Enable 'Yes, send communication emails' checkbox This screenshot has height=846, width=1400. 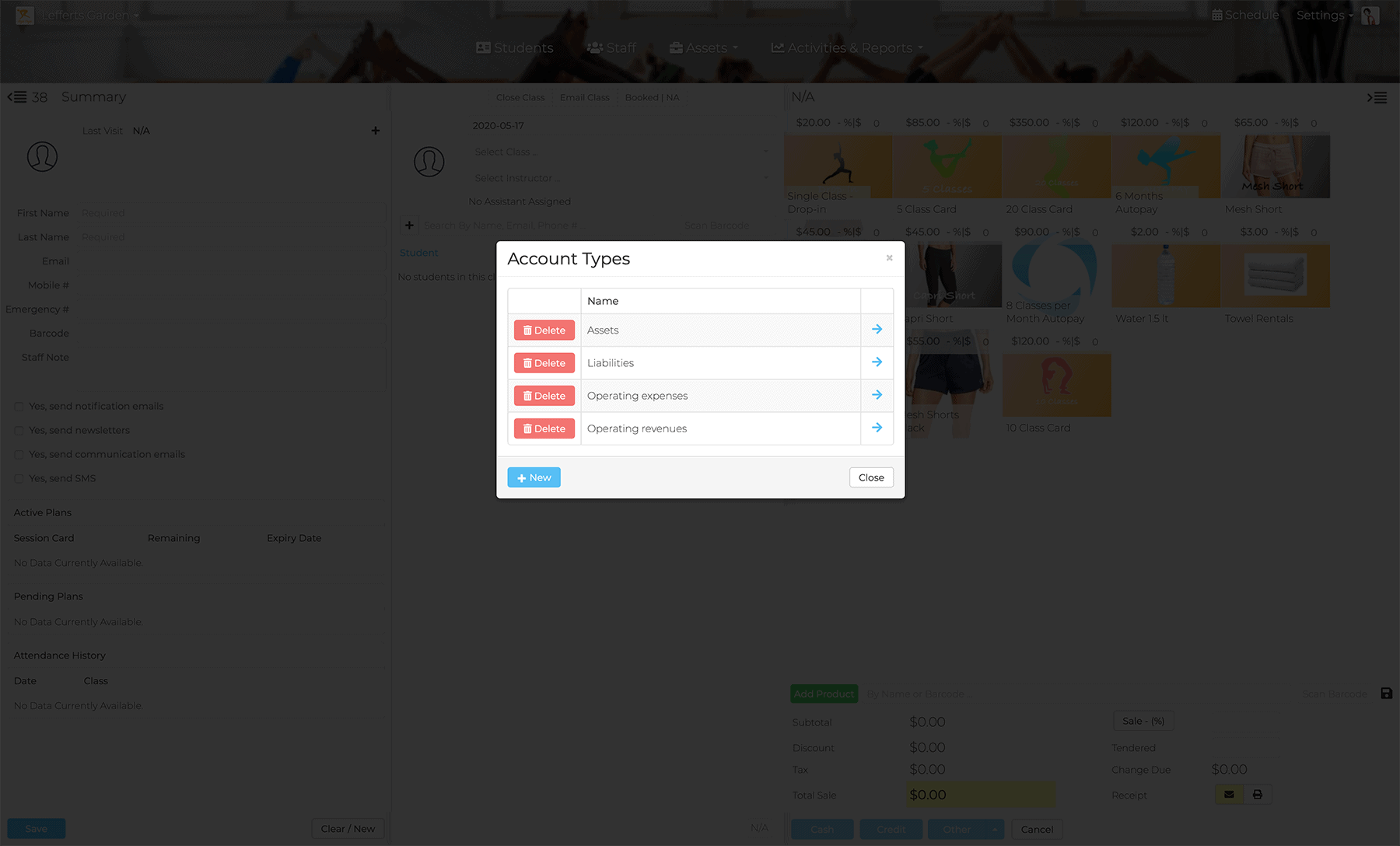click(x=19, y=455)
